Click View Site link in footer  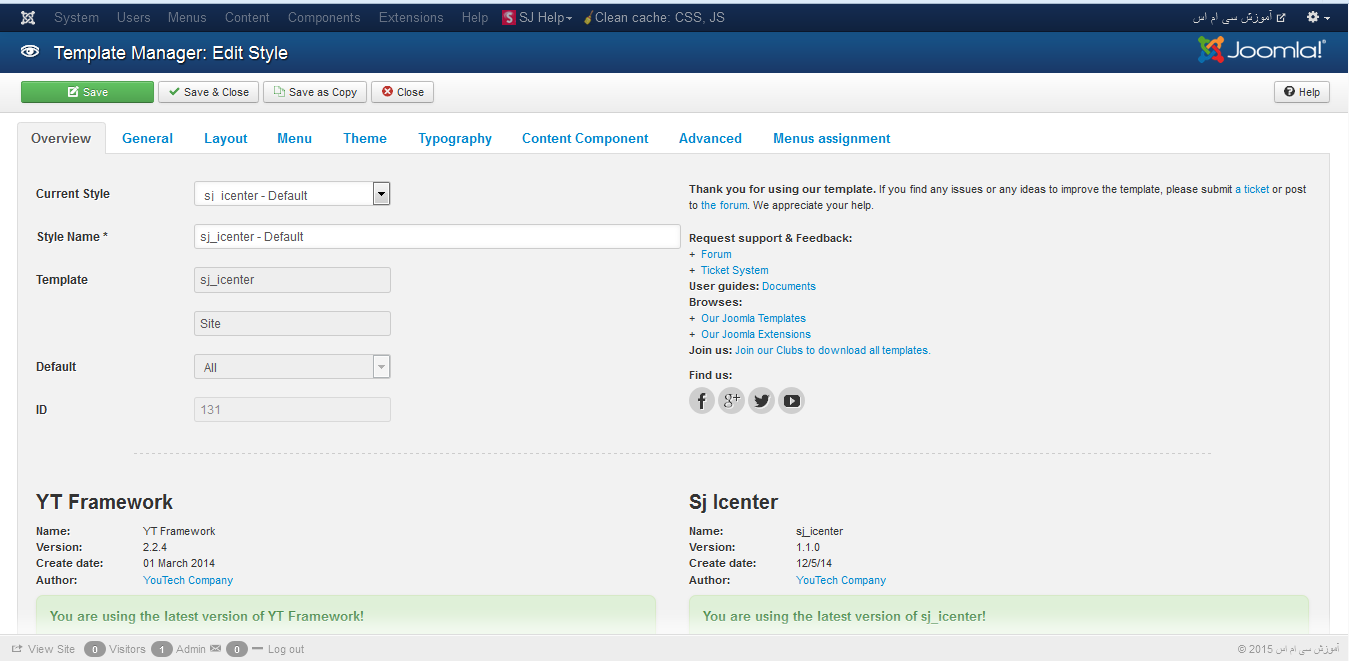(x=51, y=649)
